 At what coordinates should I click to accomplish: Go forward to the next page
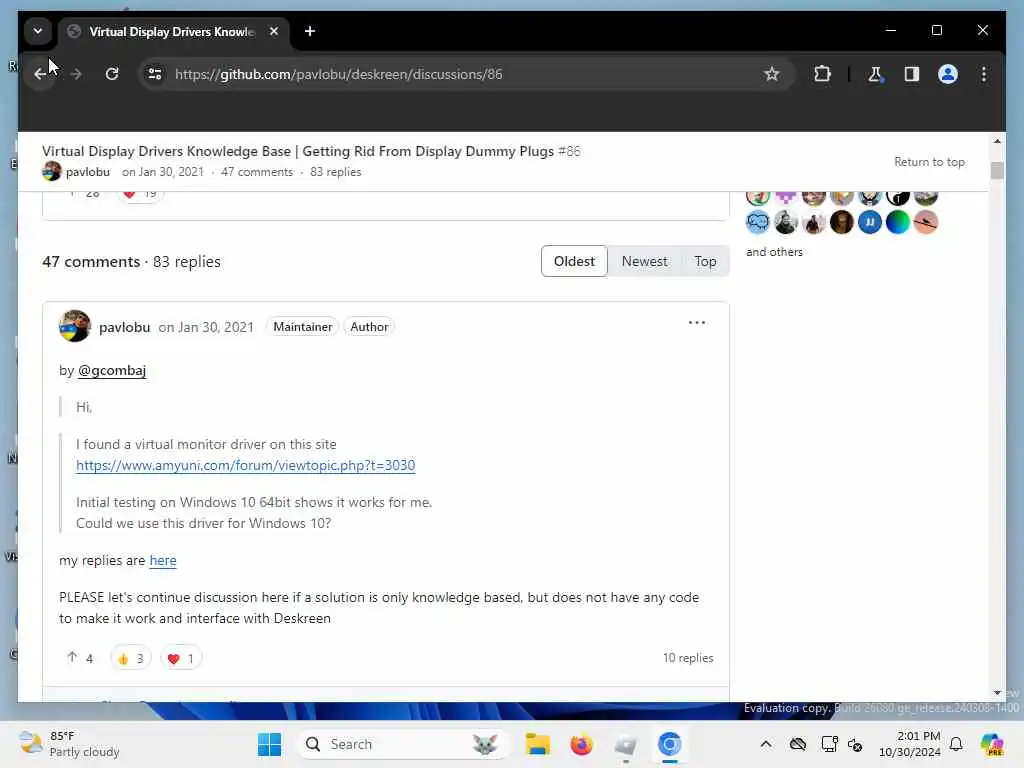[76, 74]
